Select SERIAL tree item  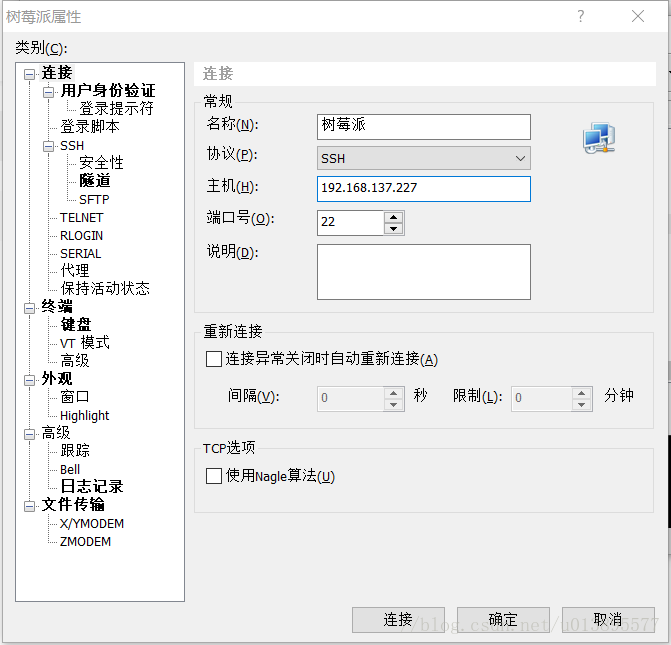coord(80,254)
